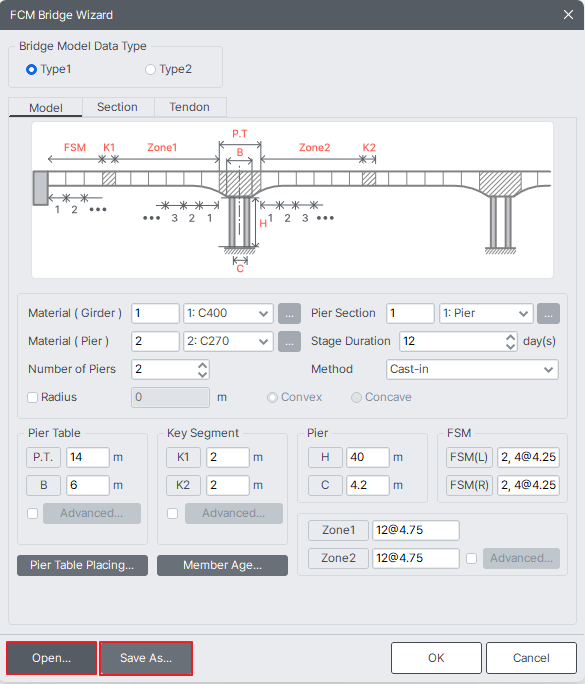Click the ellipsis button beside C400 material
The height and width of the screenshot is (684, 585).
(x=289, y=314)
